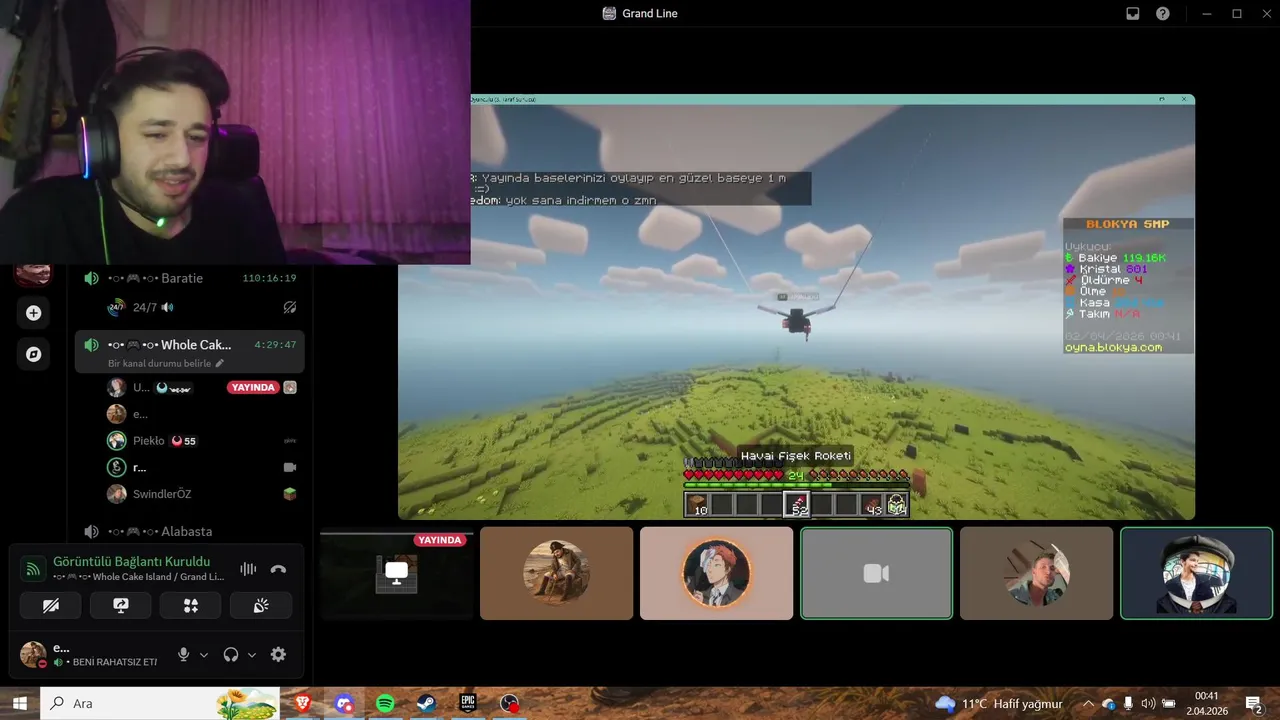Expand microphone input options arrow
The width and height of the screenshot is (1280, 720).
tap(204, 655)
